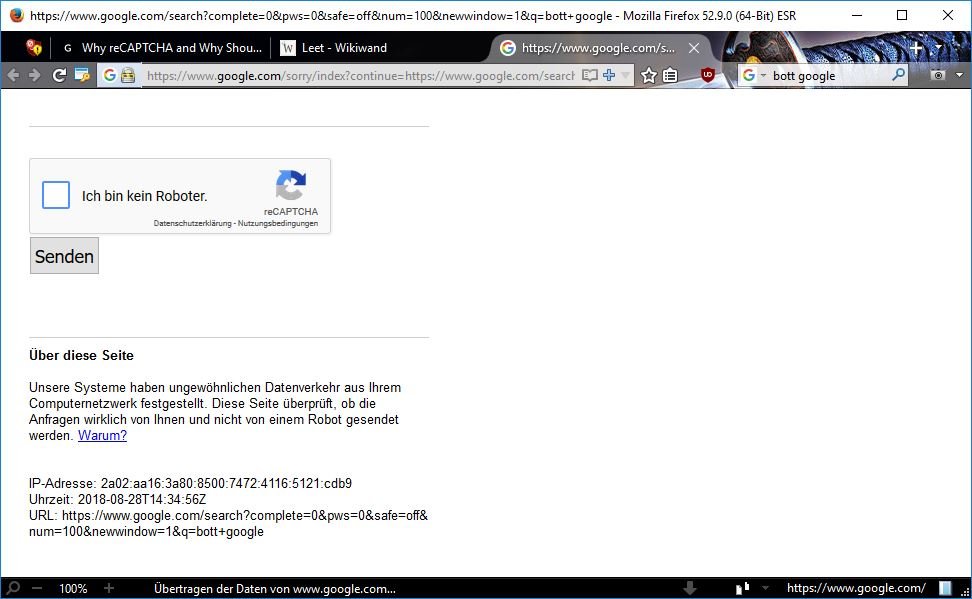Show the bookmarks list icon

(x=670, y=76)
